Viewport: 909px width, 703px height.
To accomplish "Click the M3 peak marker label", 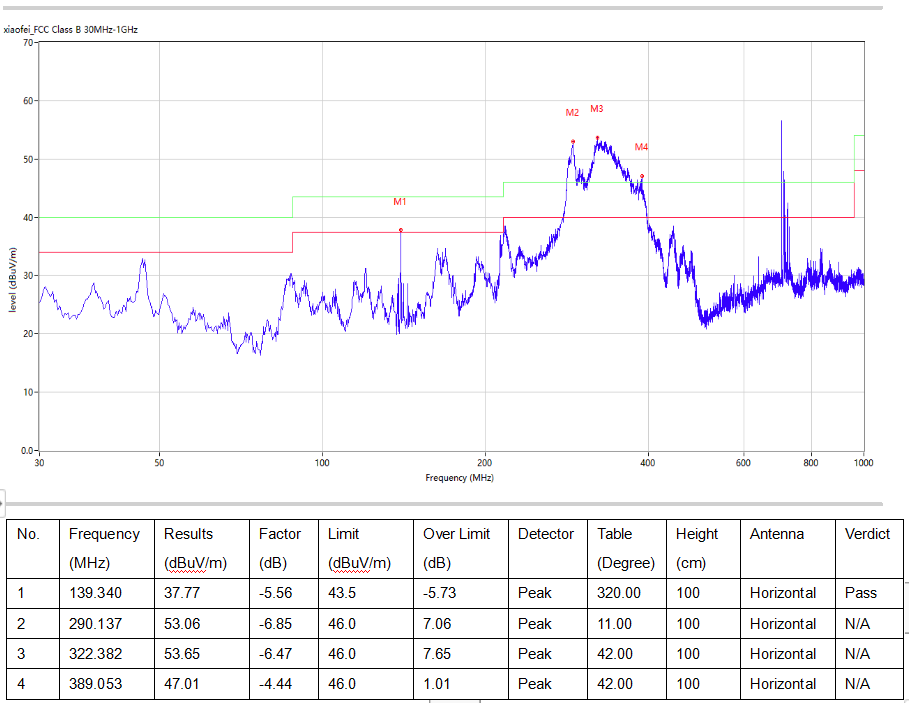I will click(x=597, y=109).
